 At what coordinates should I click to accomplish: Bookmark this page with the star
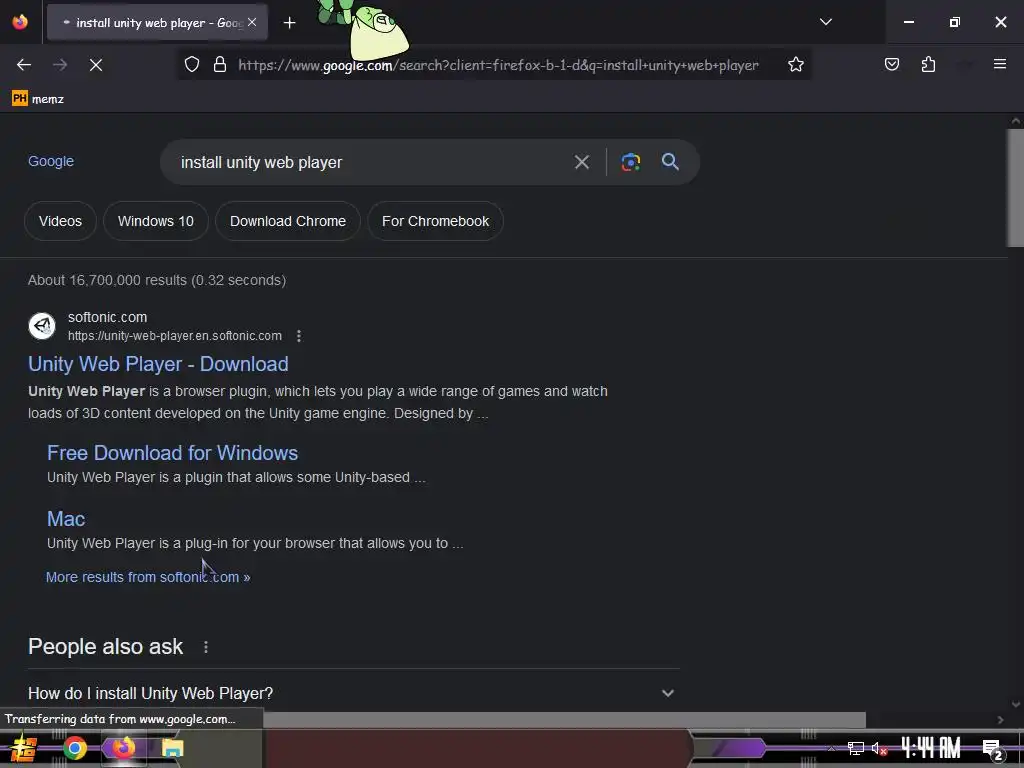click(x=795, y=65)
